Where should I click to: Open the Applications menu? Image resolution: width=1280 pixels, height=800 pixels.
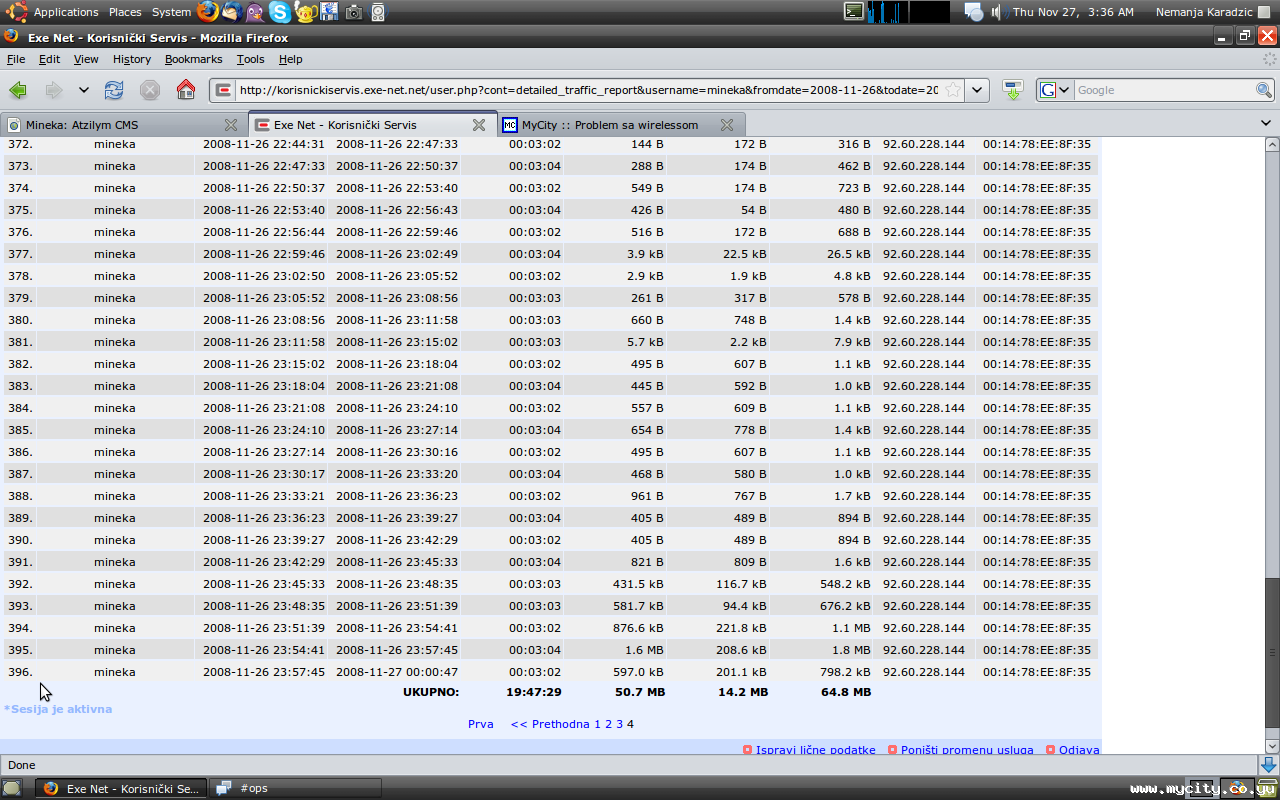pyautogui.click(x=66, y=12)
